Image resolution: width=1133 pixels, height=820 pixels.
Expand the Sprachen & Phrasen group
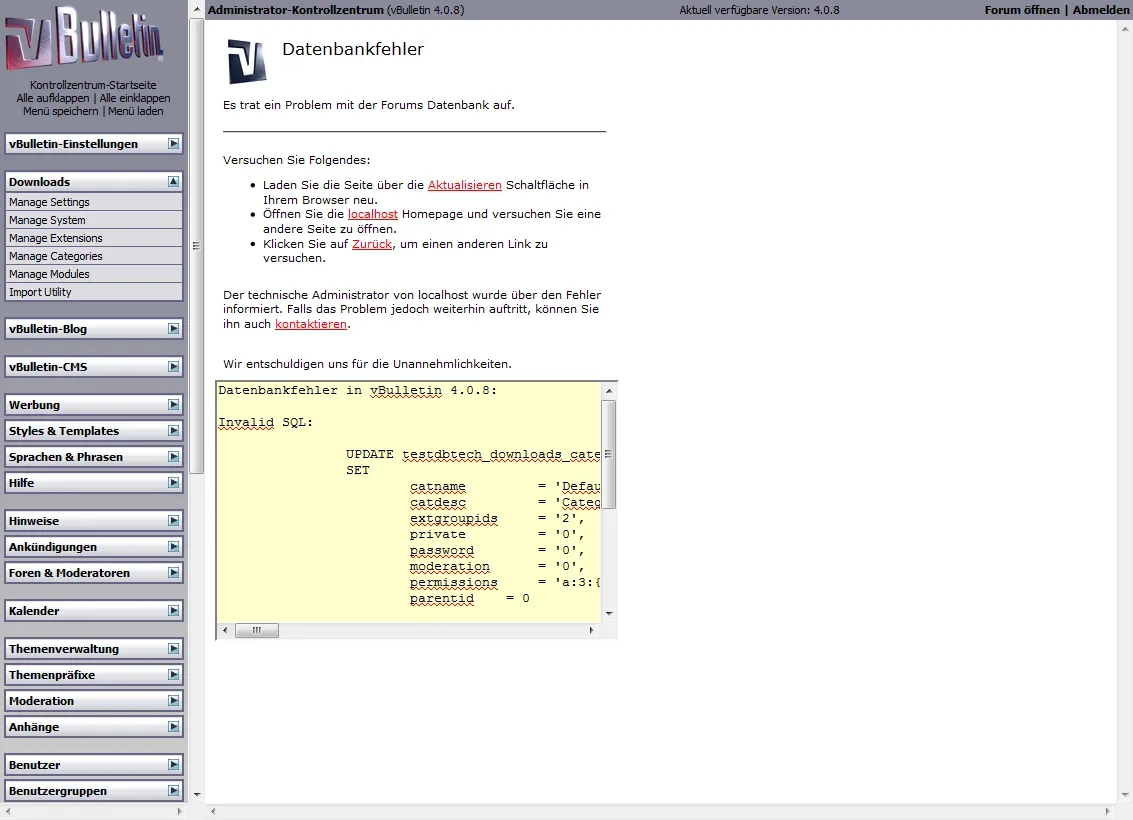pos(173,457)
